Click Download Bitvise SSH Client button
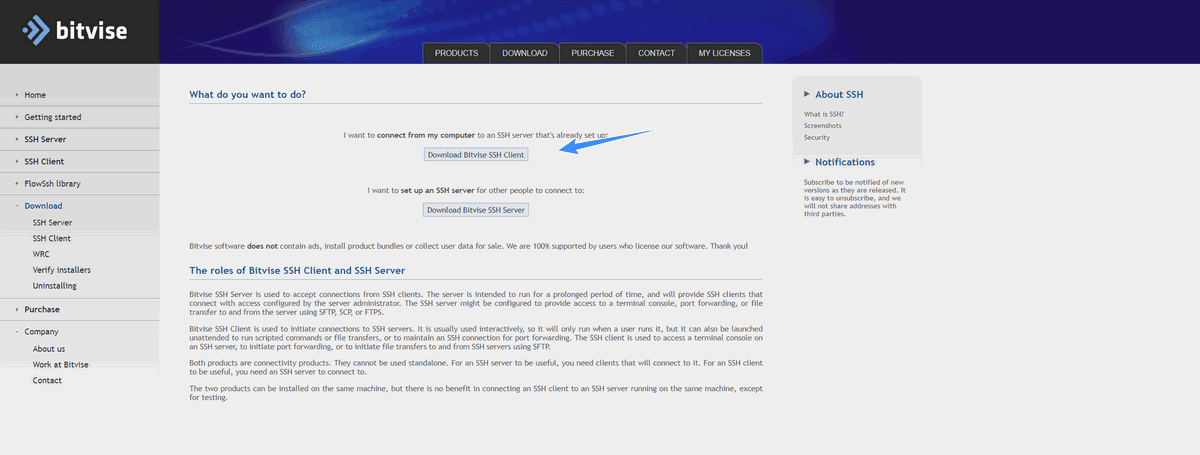This screenshot has width=1200, height=455. click(476, 154)
